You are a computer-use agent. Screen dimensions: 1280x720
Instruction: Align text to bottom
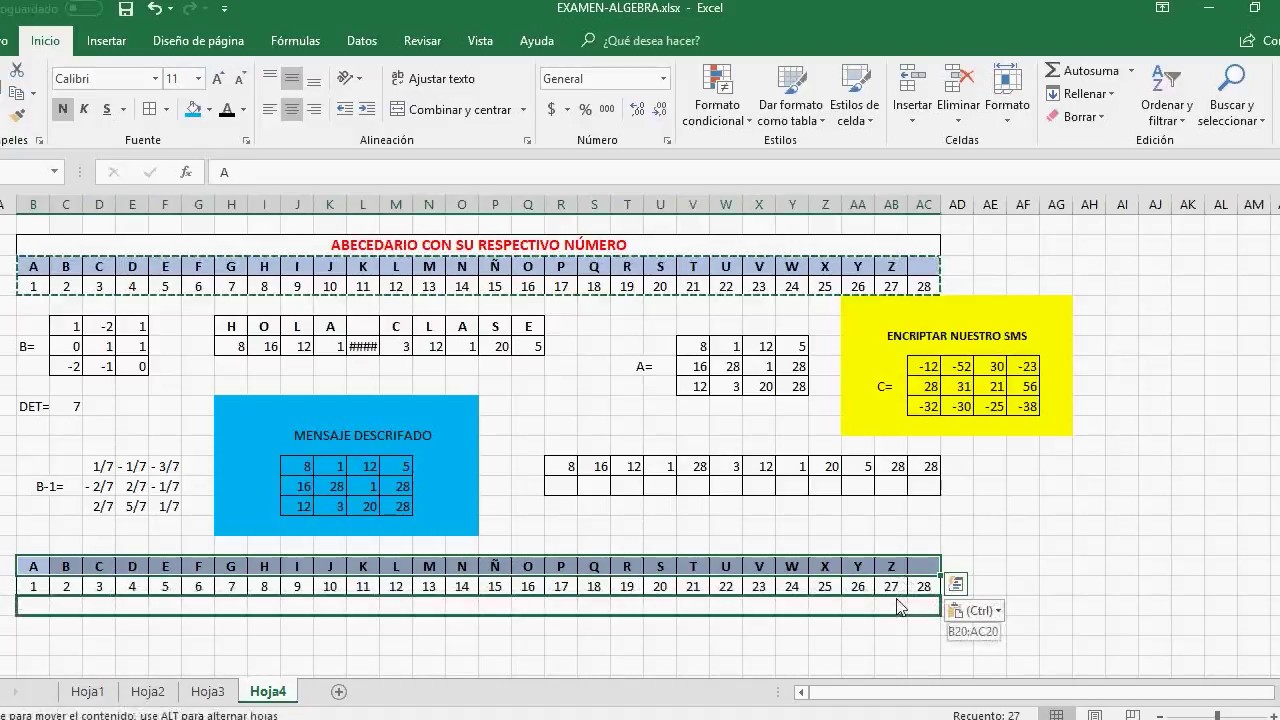(314, 78)
